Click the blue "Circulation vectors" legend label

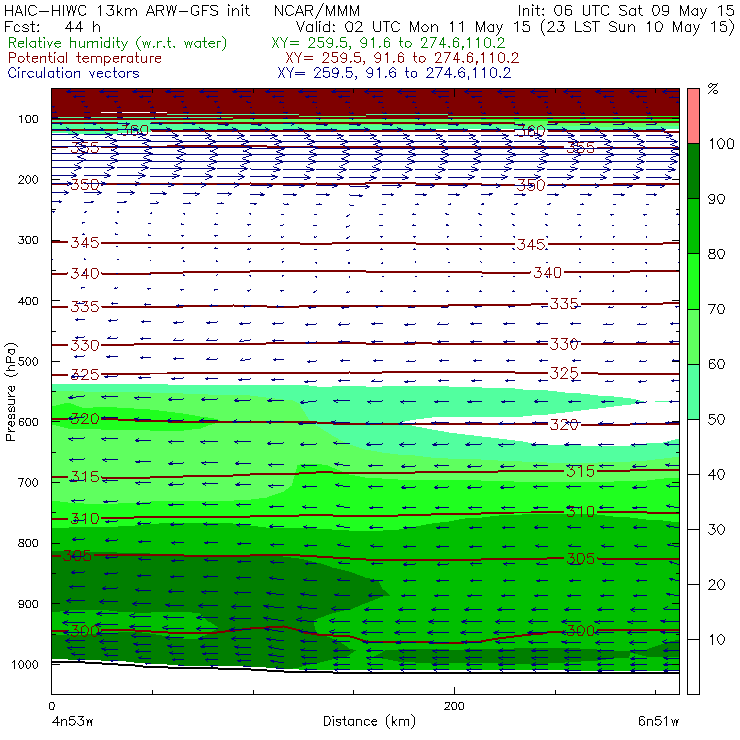[73, 73]
